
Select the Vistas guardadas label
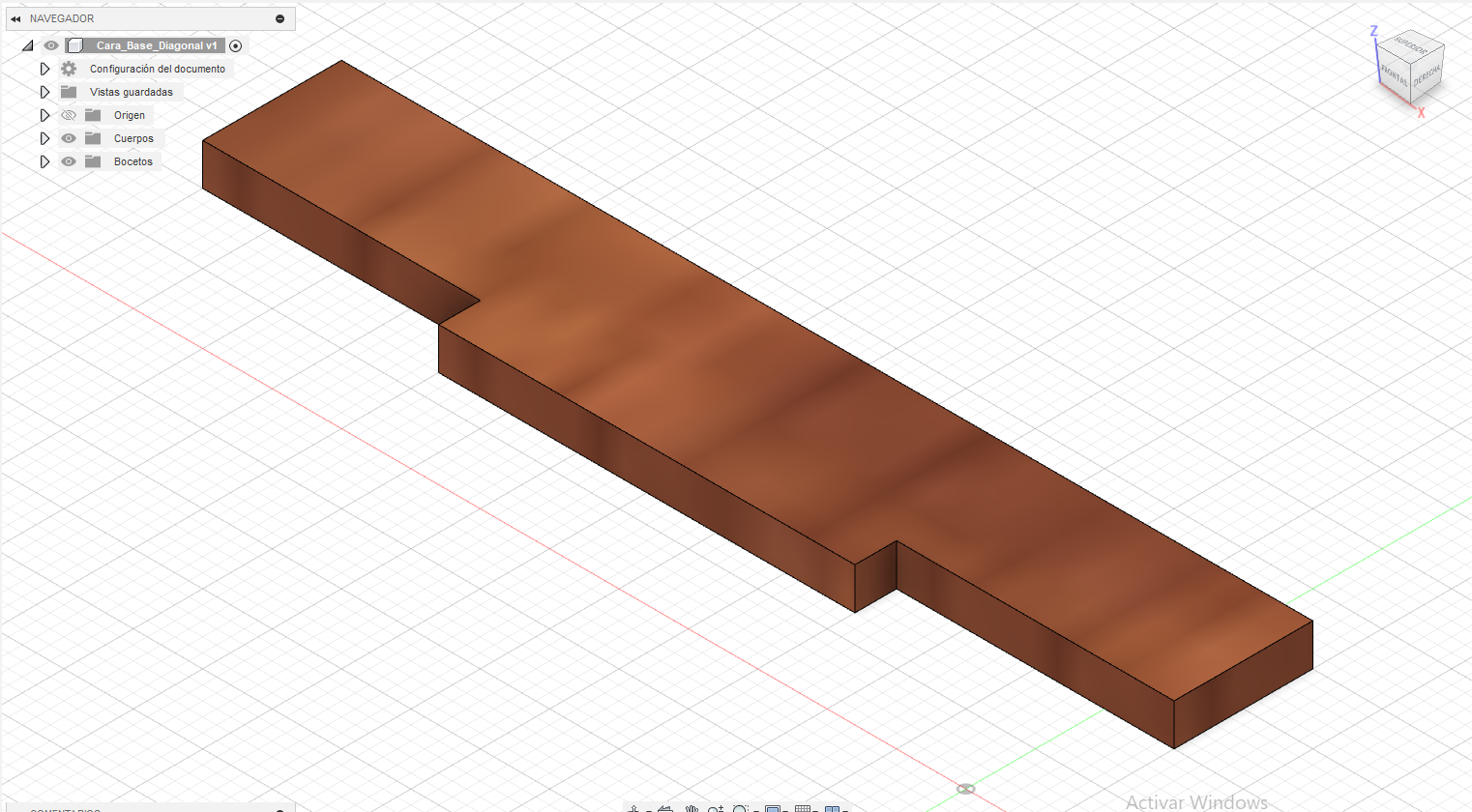132,92
